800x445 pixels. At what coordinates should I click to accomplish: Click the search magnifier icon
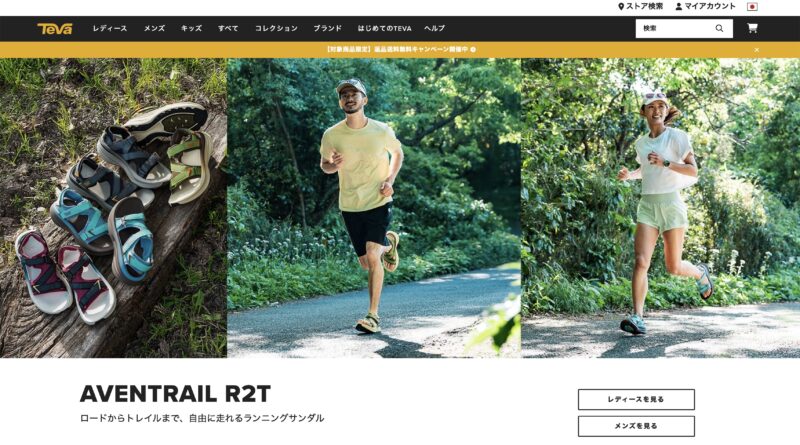coord(719,29)
